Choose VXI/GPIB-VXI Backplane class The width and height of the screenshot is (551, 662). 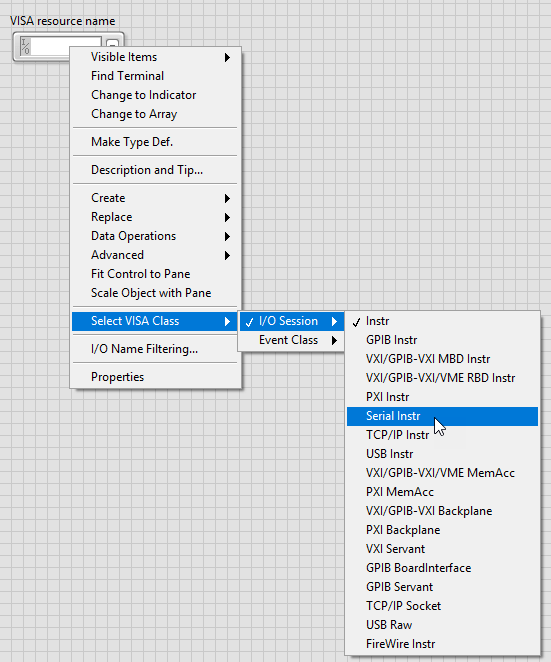coord(442,511)
